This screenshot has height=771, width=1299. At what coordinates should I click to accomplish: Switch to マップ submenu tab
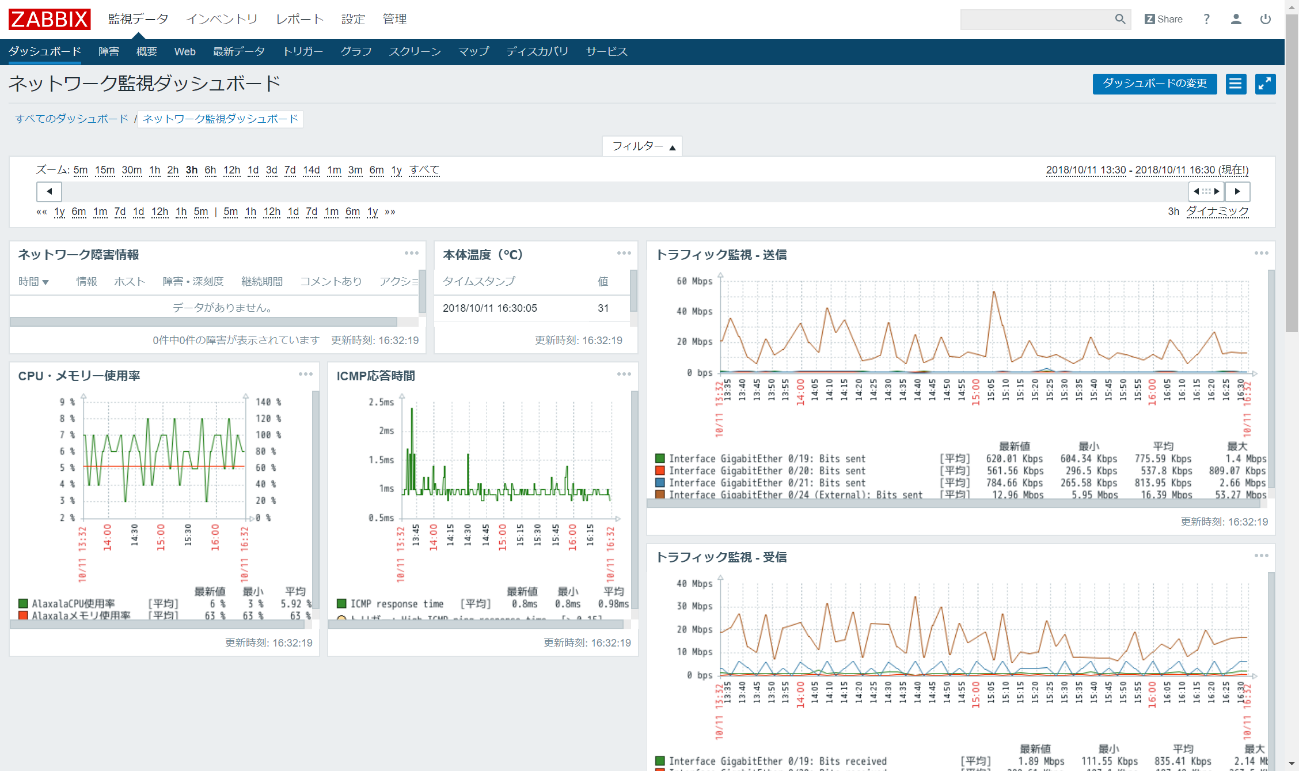(x=474, y=51)
